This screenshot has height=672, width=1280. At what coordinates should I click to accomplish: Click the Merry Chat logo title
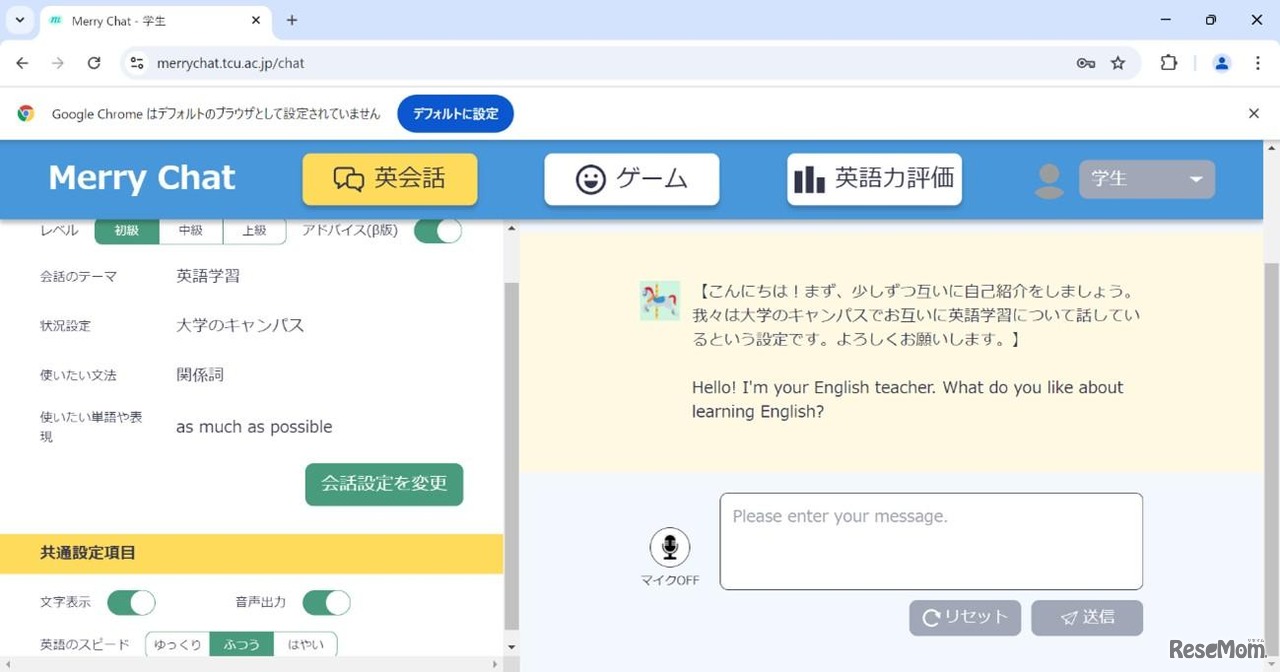(142, 178)
